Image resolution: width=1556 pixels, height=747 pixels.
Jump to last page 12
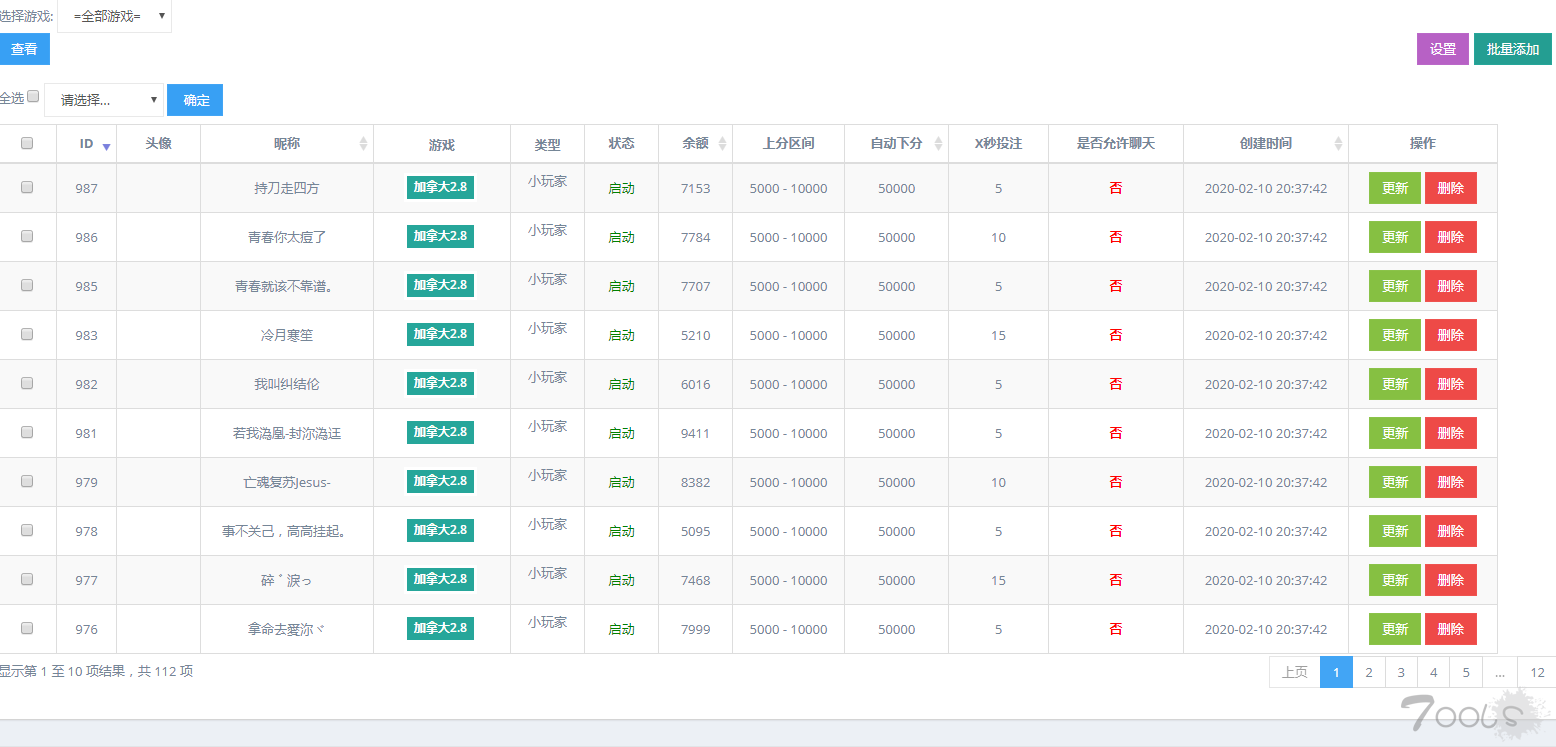[1537, 673]
